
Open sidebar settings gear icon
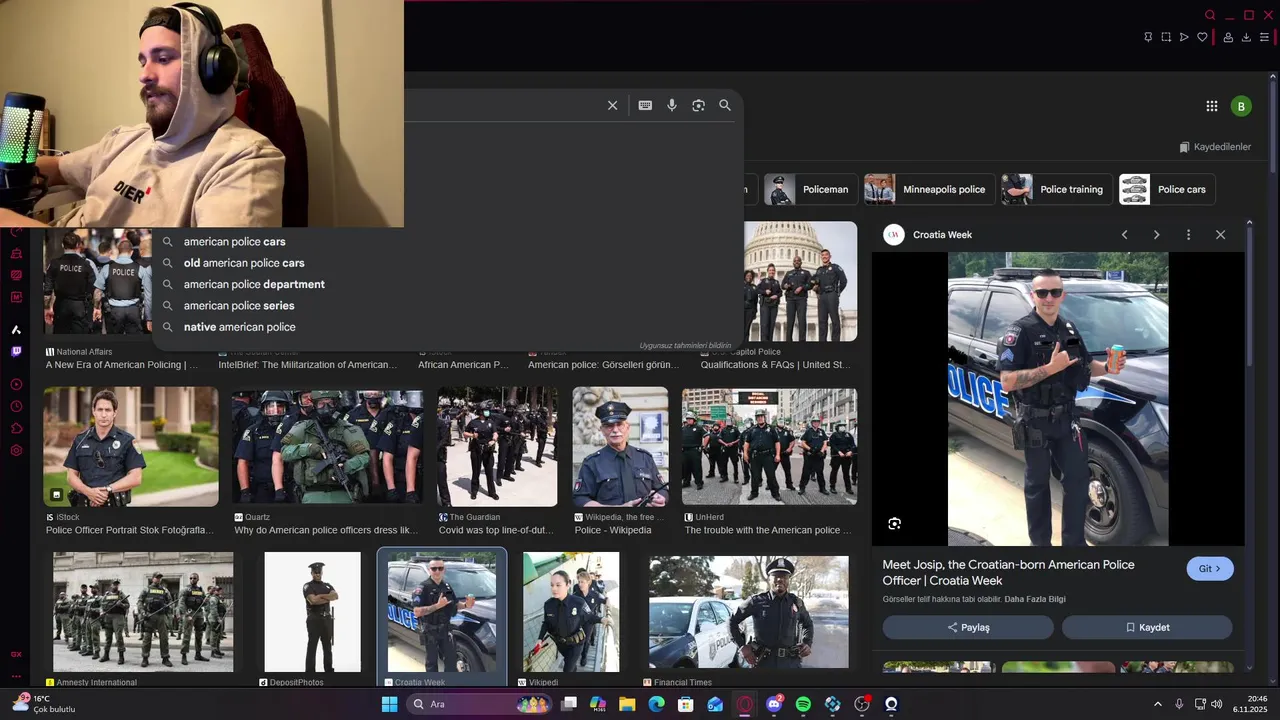(16, 450)
